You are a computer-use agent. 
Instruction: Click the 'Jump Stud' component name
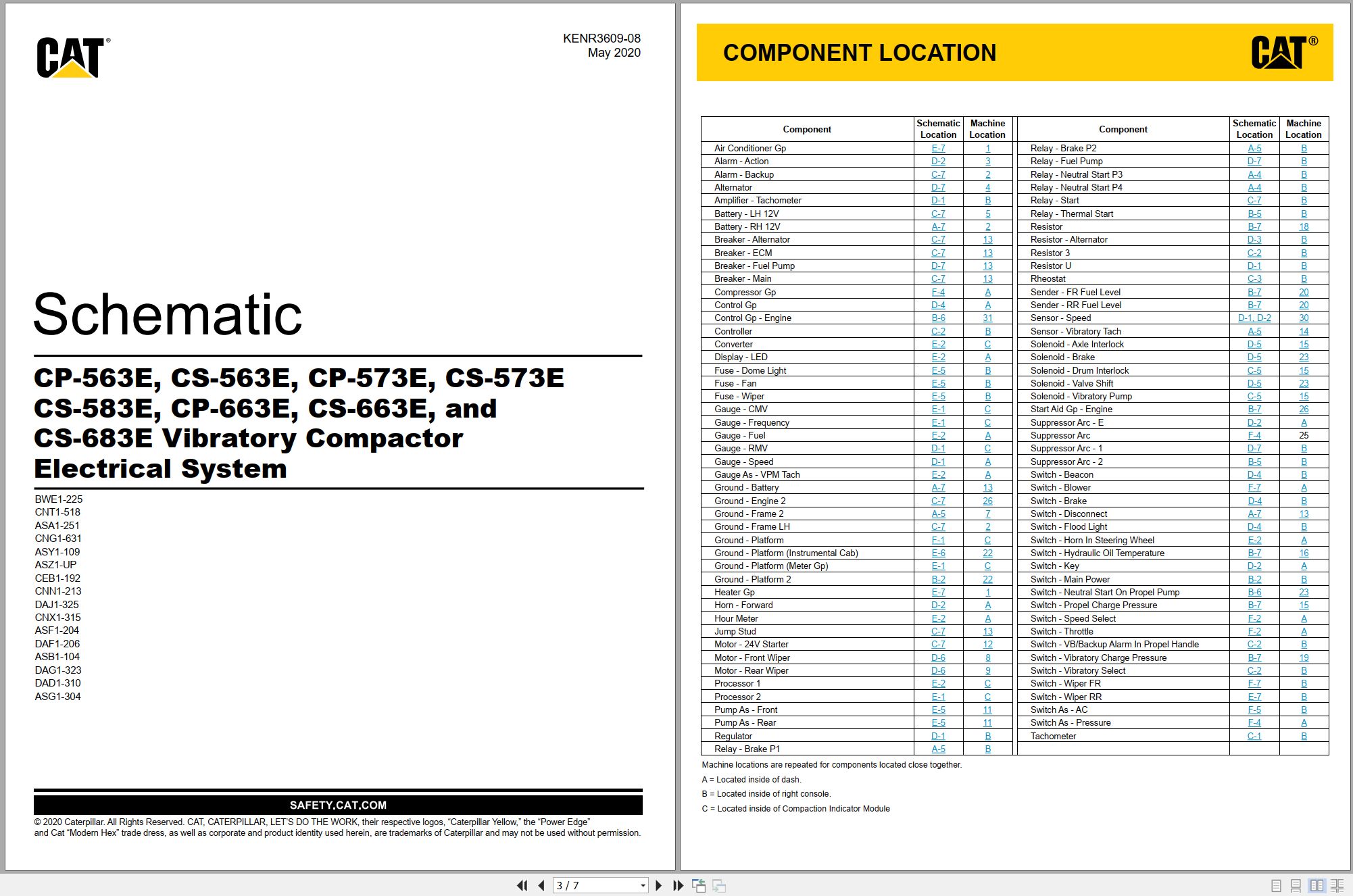[x=735, y=631]
